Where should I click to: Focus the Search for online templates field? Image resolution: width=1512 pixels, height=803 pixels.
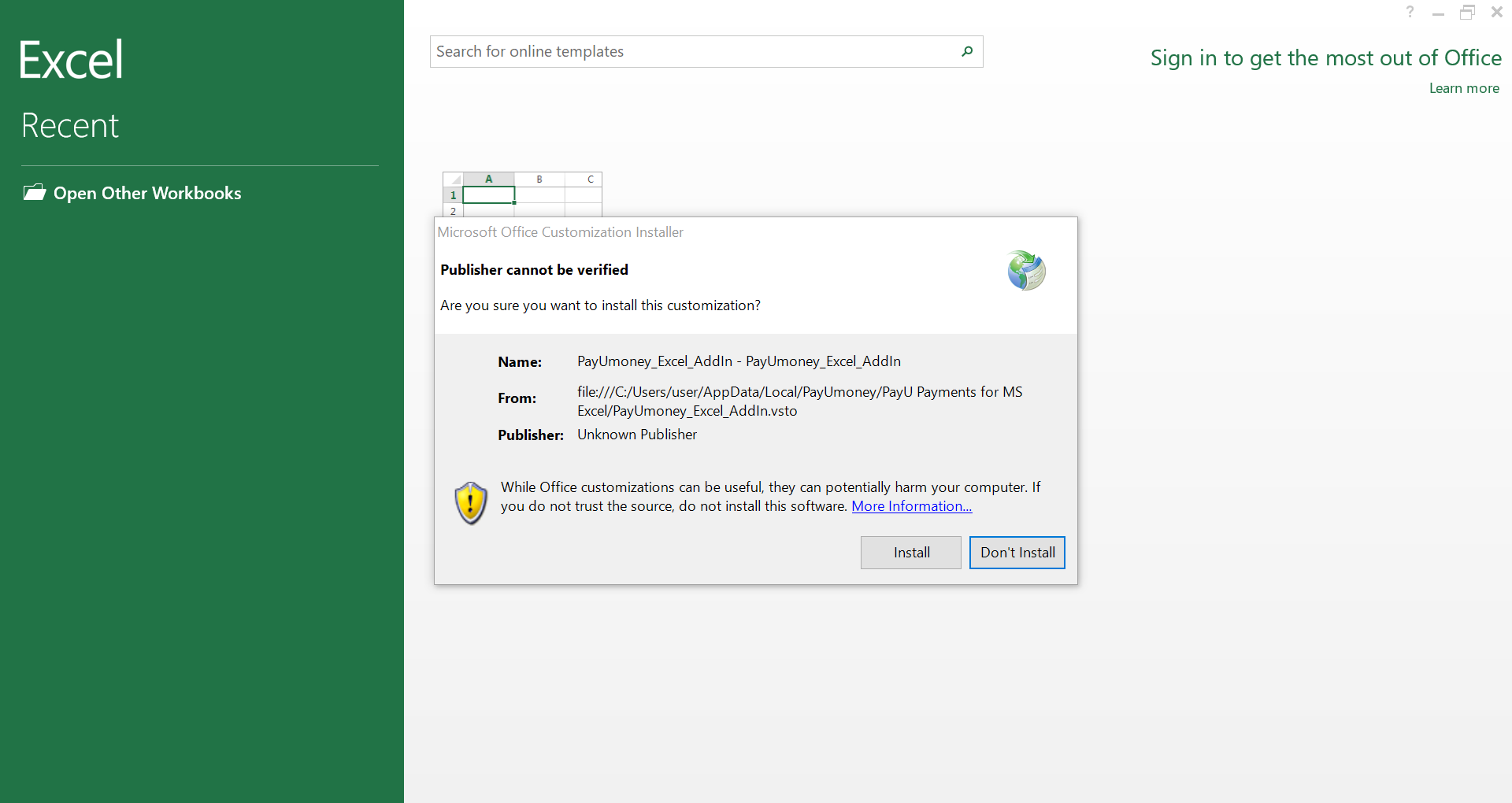pyautogui.click(x=706, y=51)
